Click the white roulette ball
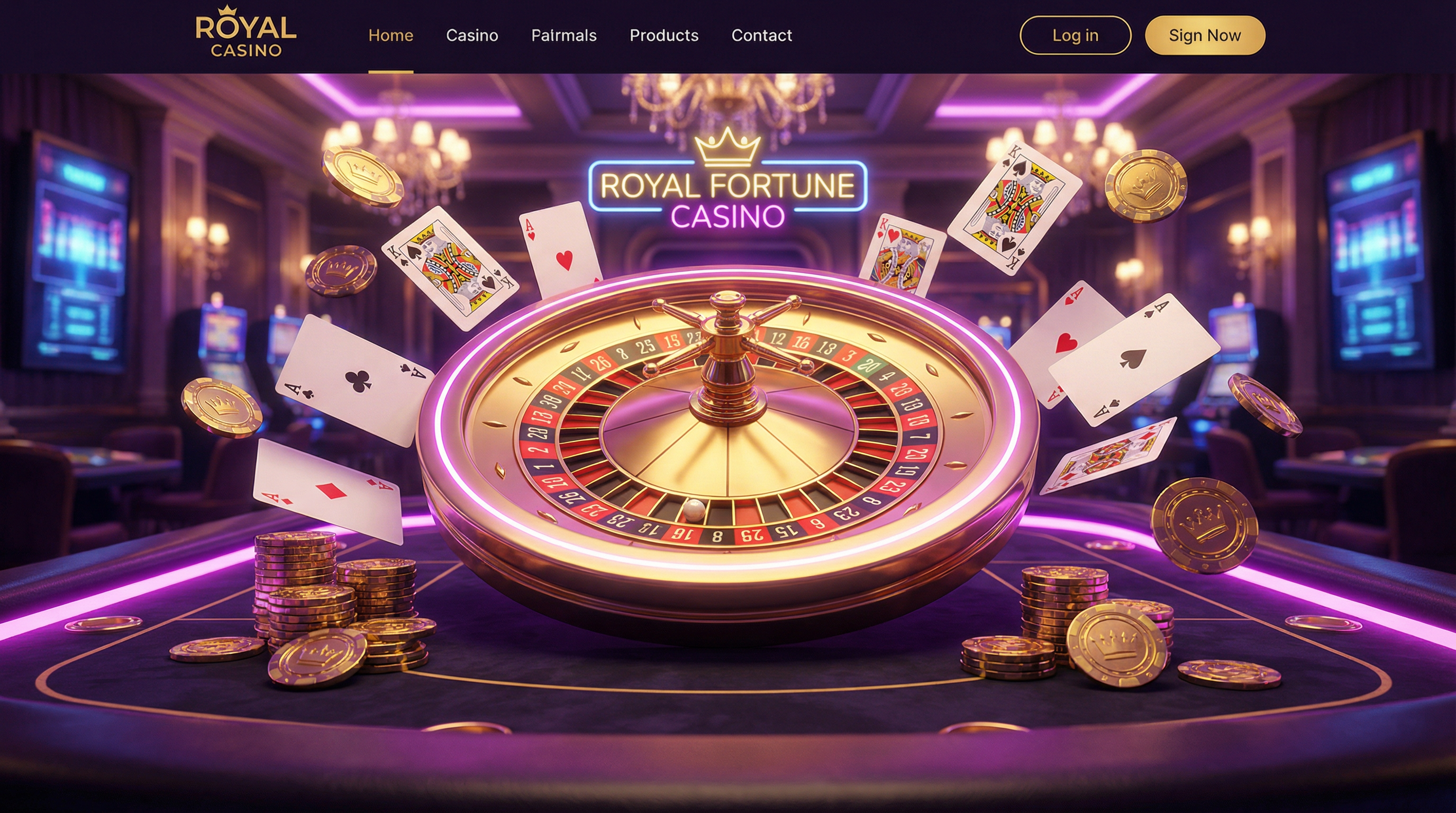The height and width of the screenshot is (813, 1456). (x=694, y=511)
